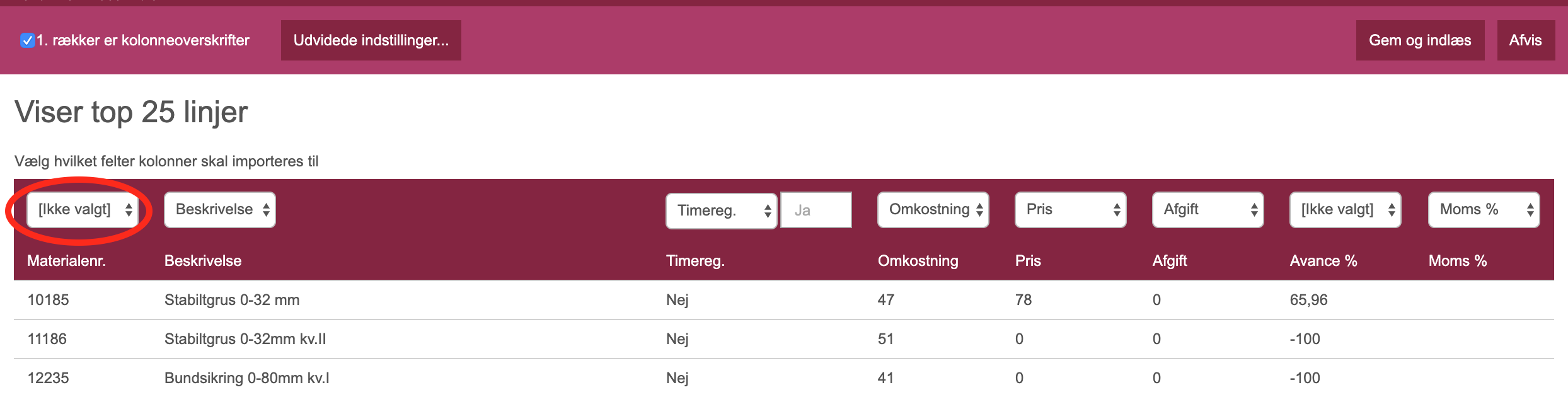Open the Afgift column dropdown
The height and width of the screenshot is (397, 1568).
(x=1208, y=210)
